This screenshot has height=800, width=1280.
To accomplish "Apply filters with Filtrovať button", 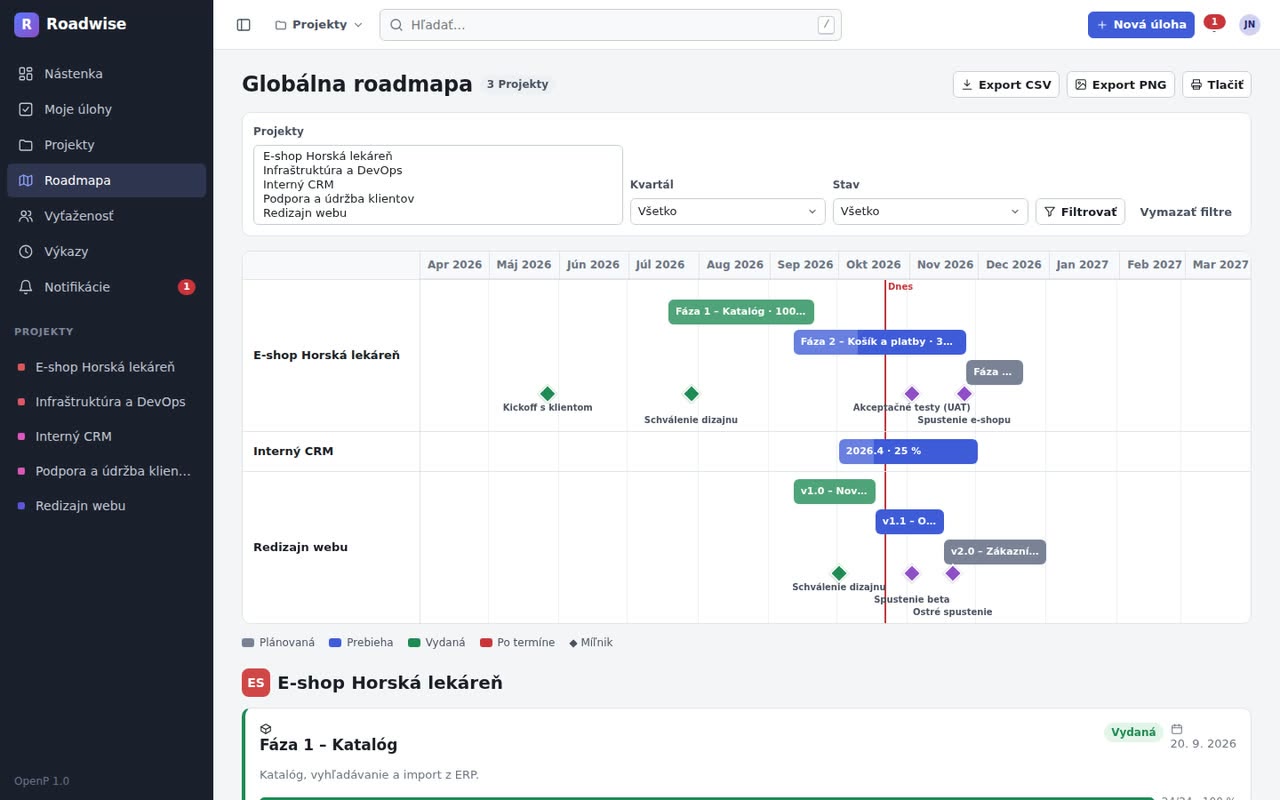I will pos(1080,212).
